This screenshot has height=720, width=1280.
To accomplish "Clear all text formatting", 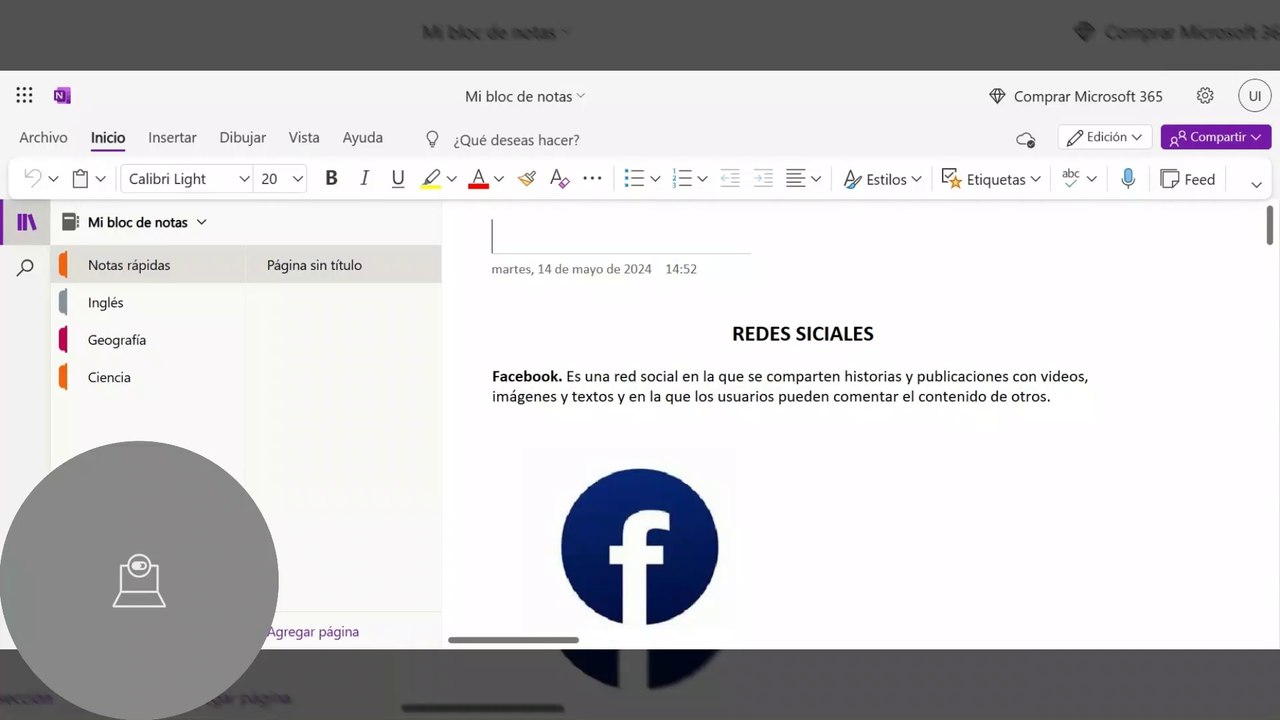I will click(560, 179).
